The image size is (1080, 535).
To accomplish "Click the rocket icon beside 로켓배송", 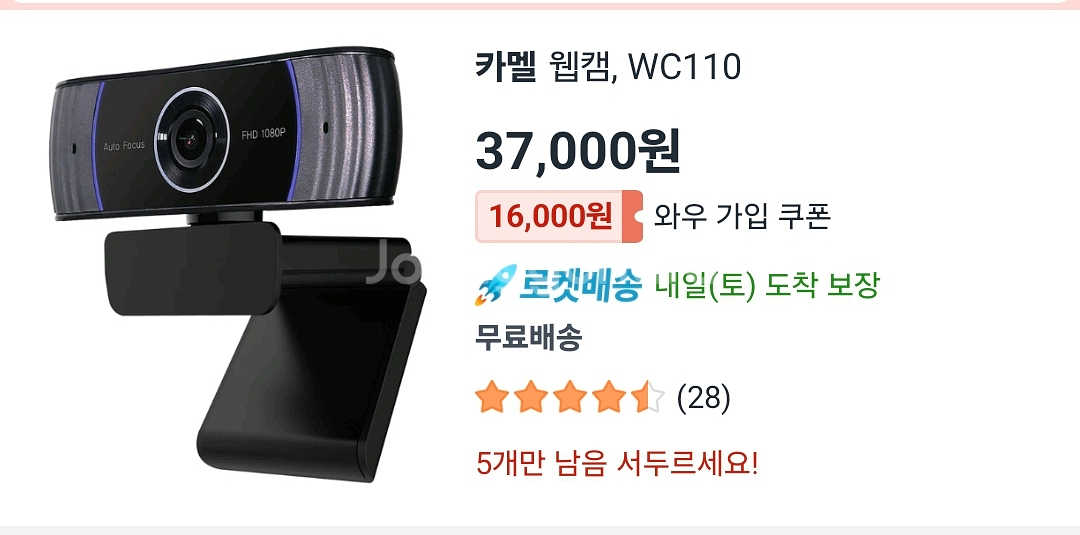I will pyautogui.click(x=496, y=284).
